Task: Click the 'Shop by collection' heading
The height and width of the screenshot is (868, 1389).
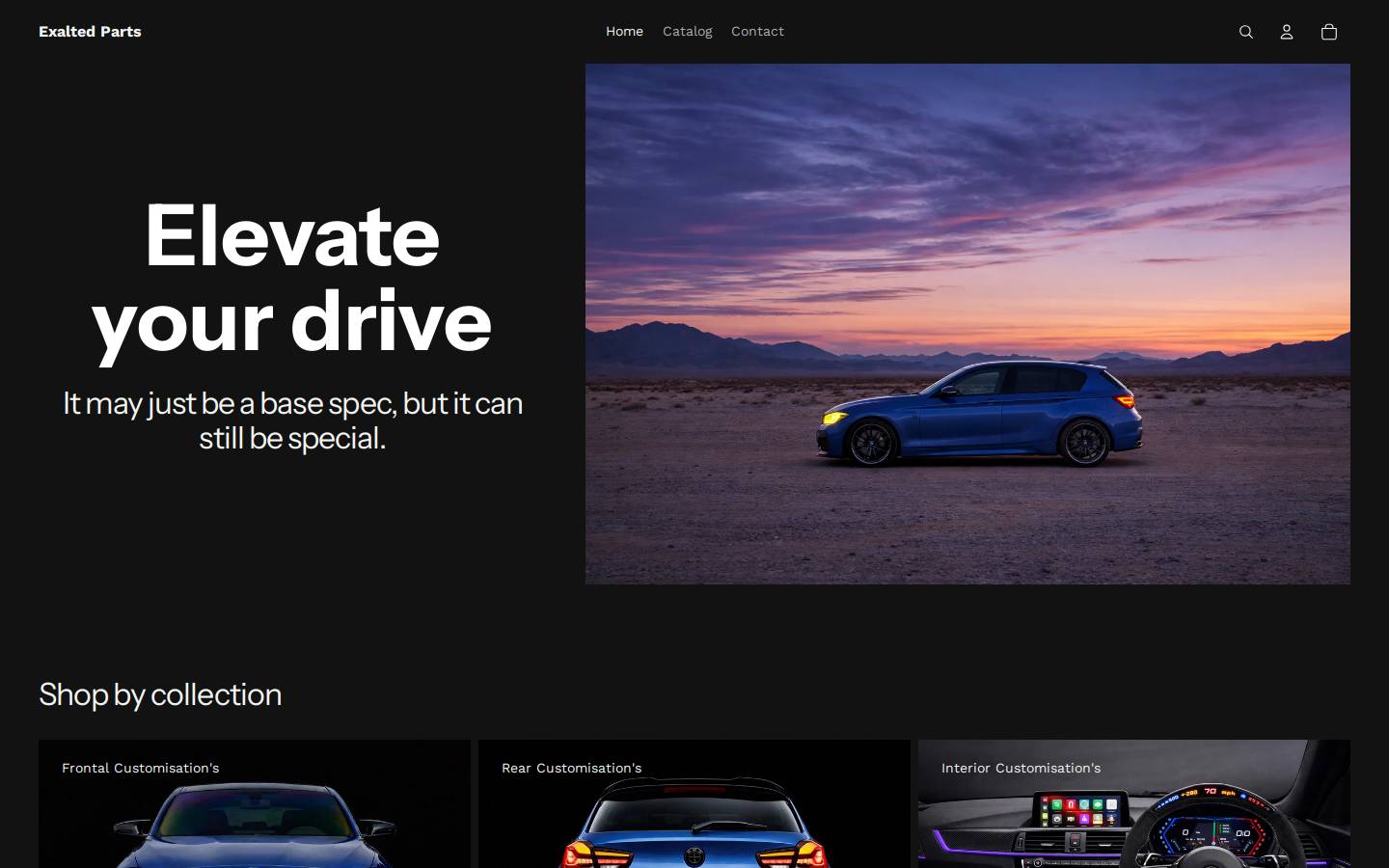Action: 160,694
